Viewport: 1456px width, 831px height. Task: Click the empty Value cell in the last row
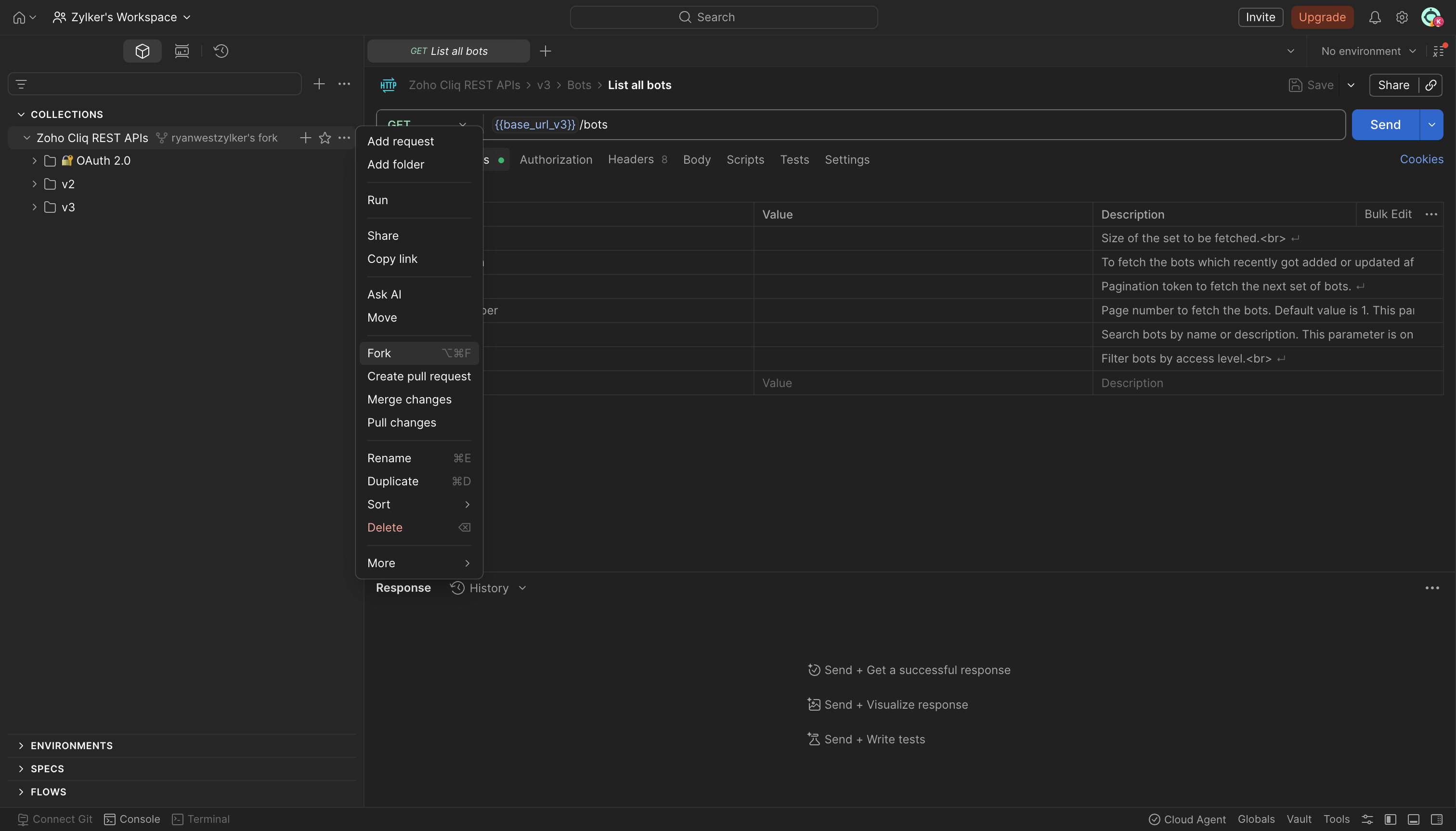[923, 383]
